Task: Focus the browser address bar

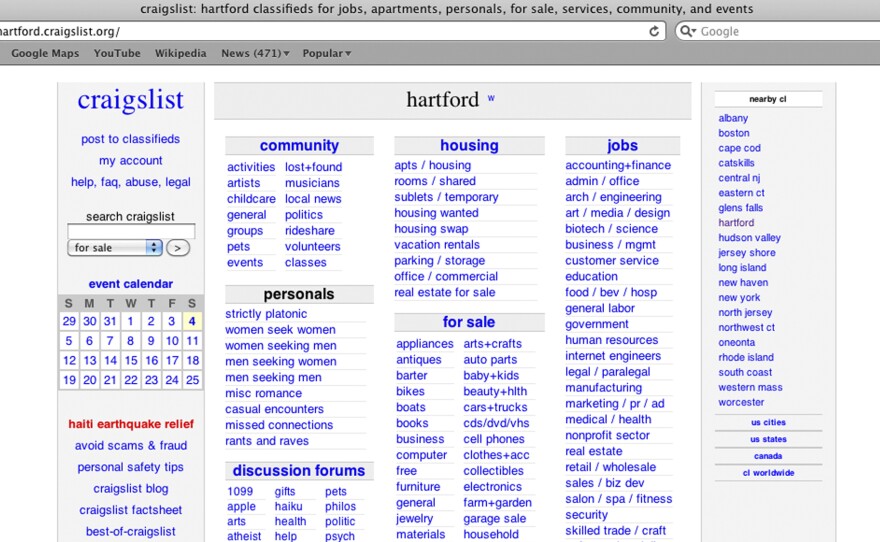Action: (320, 31)
